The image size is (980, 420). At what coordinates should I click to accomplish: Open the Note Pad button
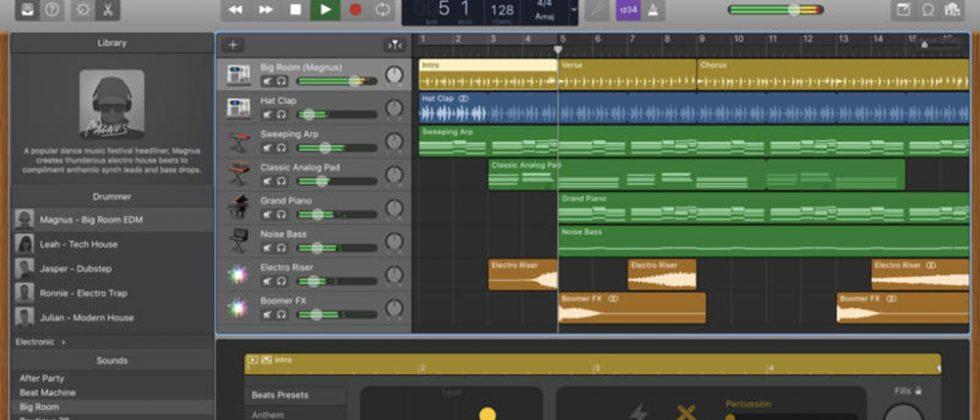[903, 9]
